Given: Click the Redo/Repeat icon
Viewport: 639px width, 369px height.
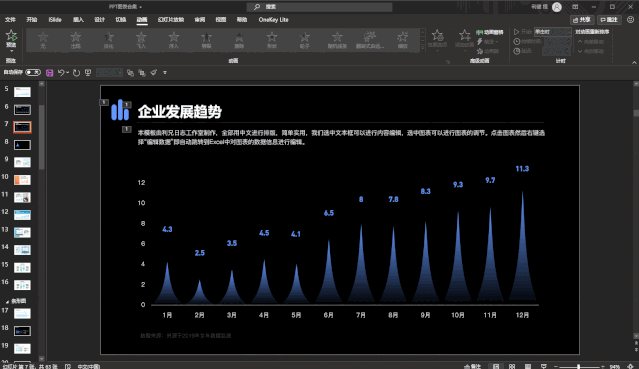Looking at the screenshot, I should [x=76, y=73].
